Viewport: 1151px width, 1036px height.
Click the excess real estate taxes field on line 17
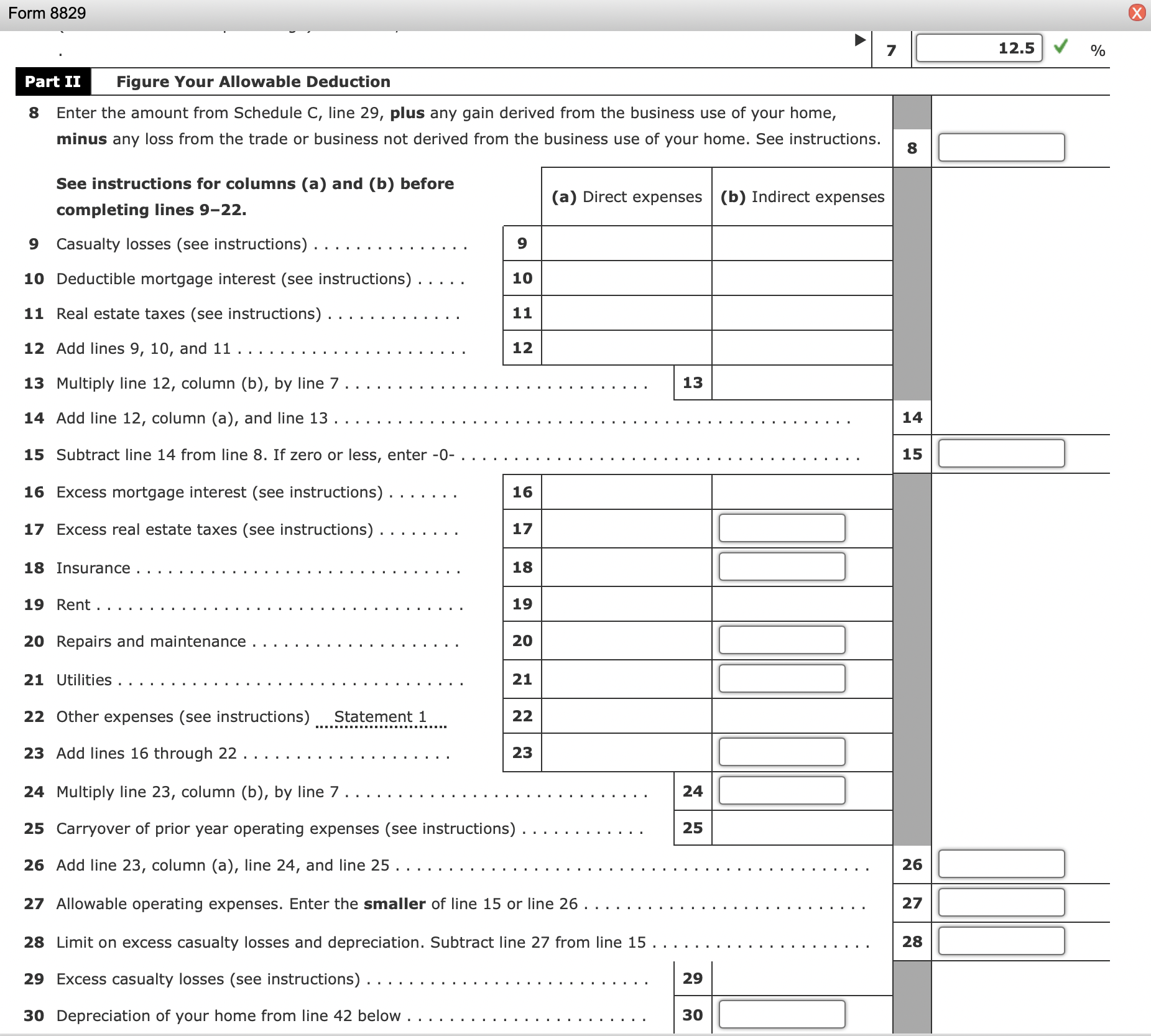pyautogui.click(x=782, y=528)
